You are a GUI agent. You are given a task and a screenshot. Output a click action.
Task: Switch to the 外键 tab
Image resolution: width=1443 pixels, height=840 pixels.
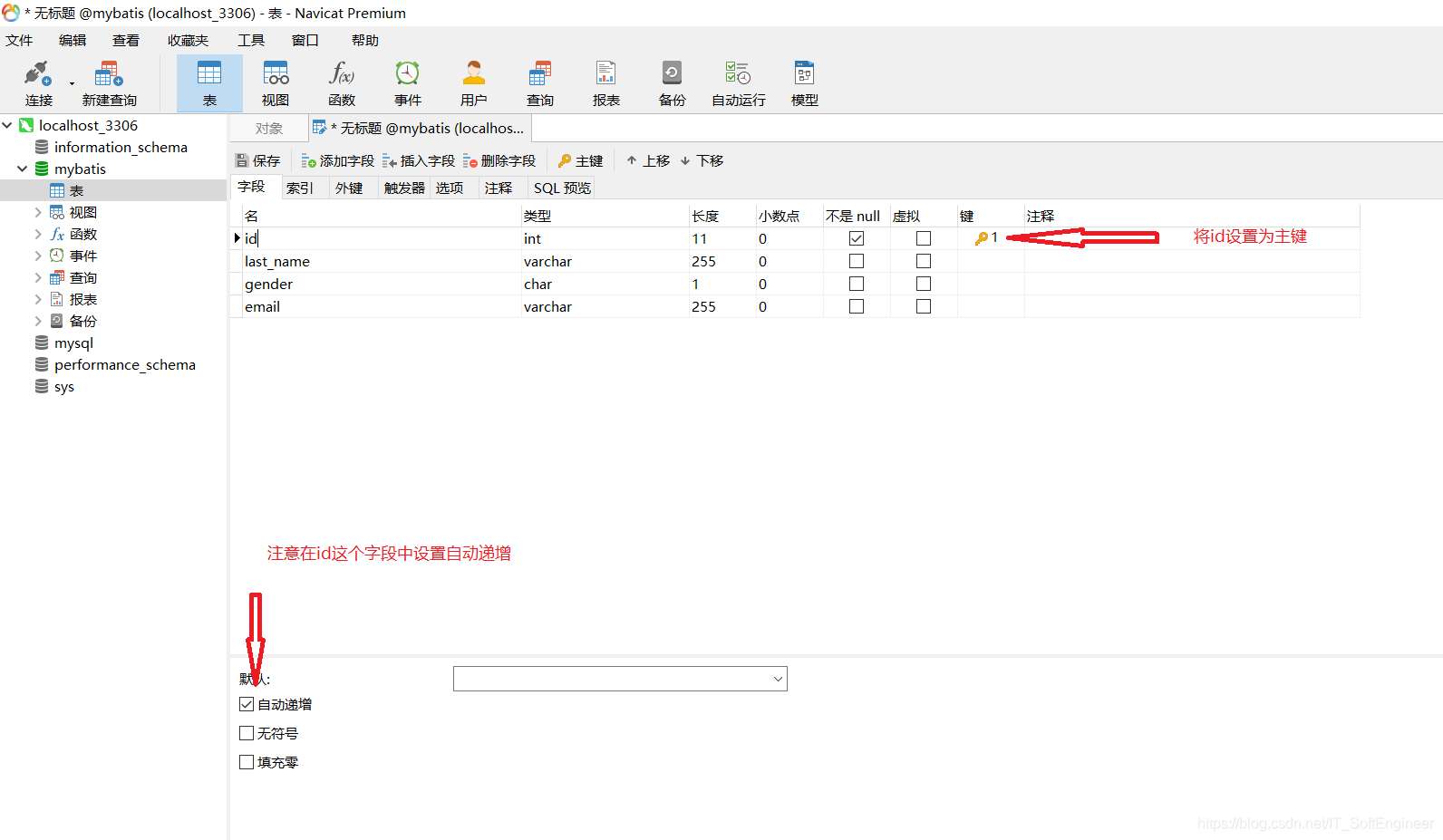coord(349,188)
